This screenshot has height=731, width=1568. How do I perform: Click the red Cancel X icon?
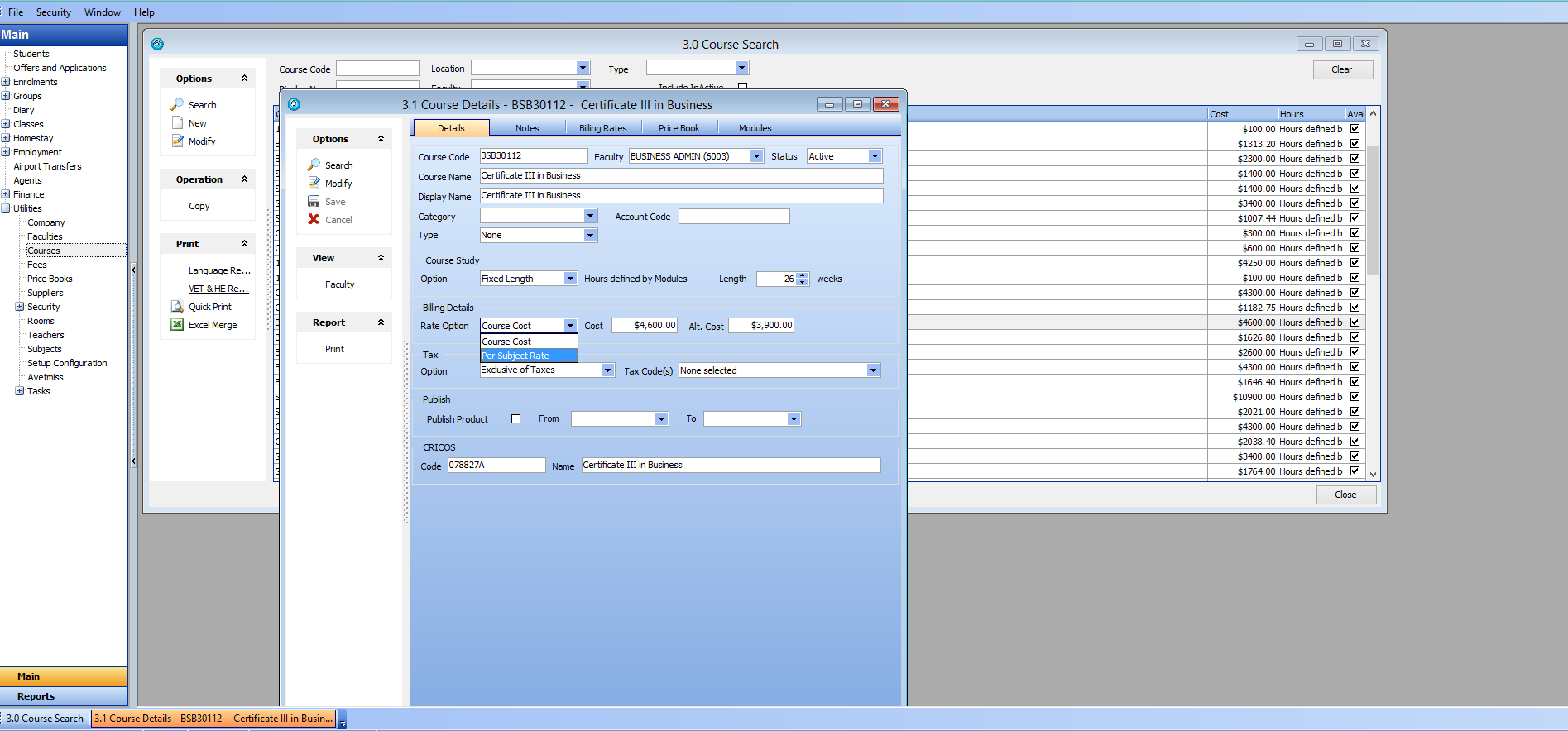pos(314,220)
